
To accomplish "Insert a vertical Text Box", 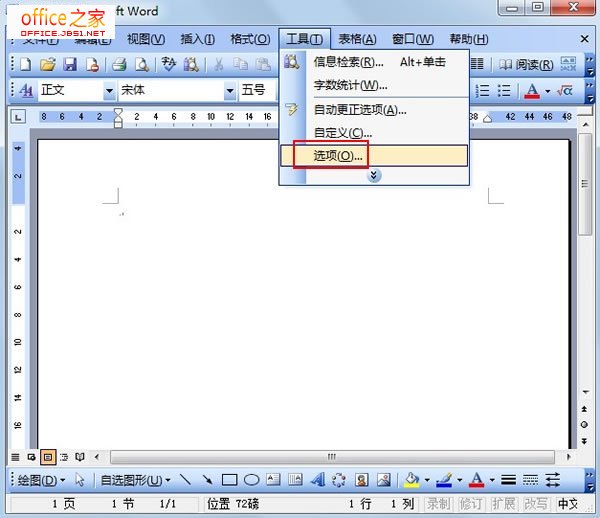I will pos(295,479).
